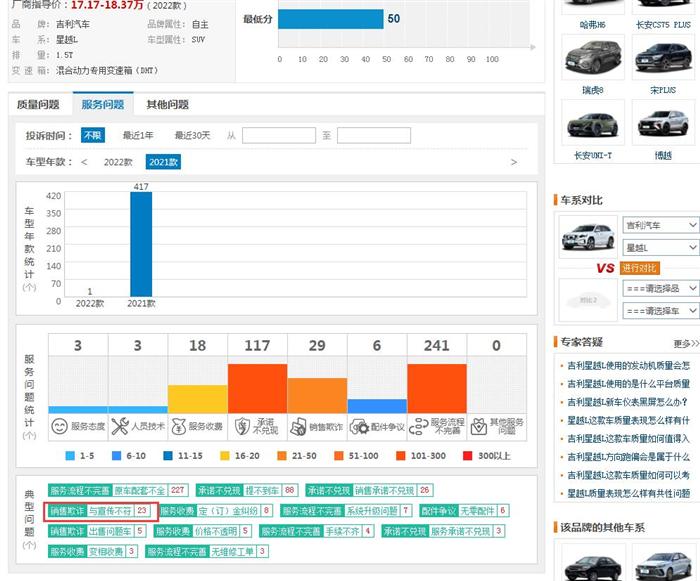Image resolution: width=700 pixels, height=581 pixels.
Task: Click the end date input after 至
Action: (x=374, y=135)
